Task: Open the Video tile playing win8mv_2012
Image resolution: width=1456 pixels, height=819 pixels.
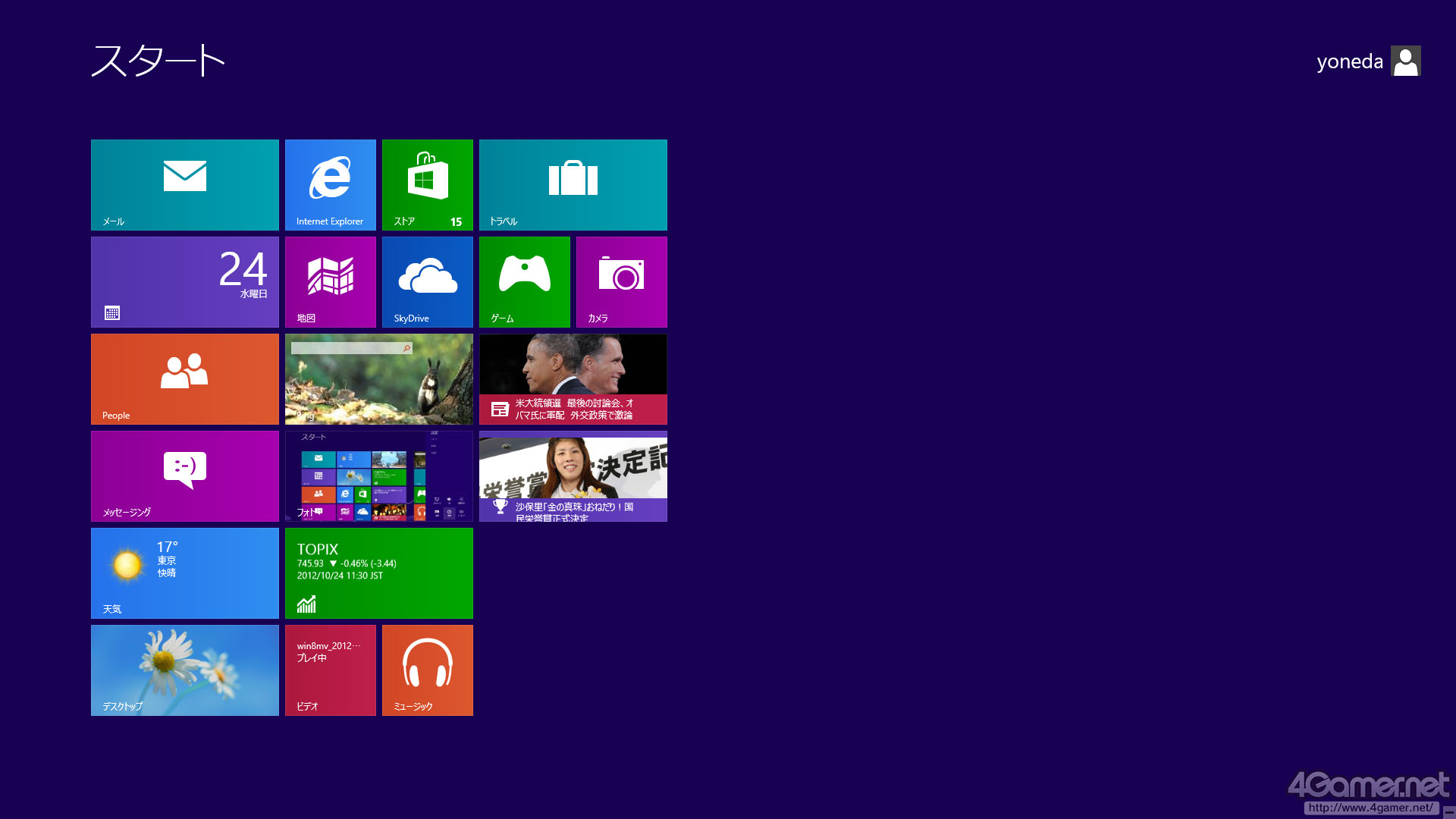Action: click(330, 670)
